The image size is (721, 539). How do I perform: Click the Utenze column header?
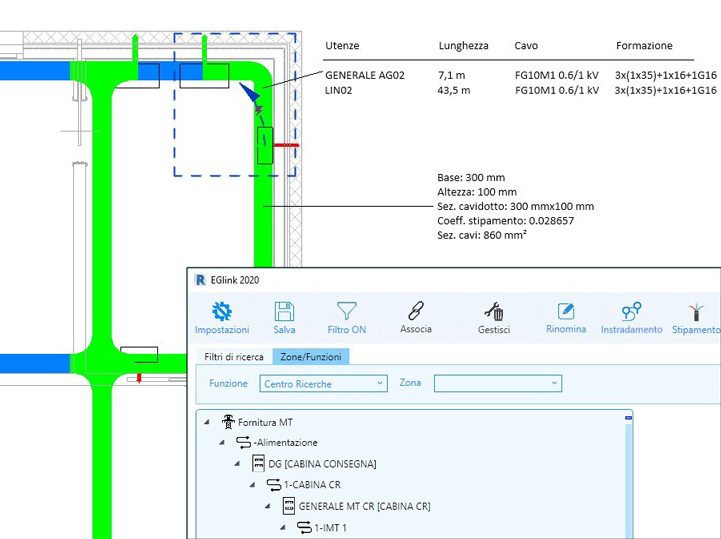[342, 46]
